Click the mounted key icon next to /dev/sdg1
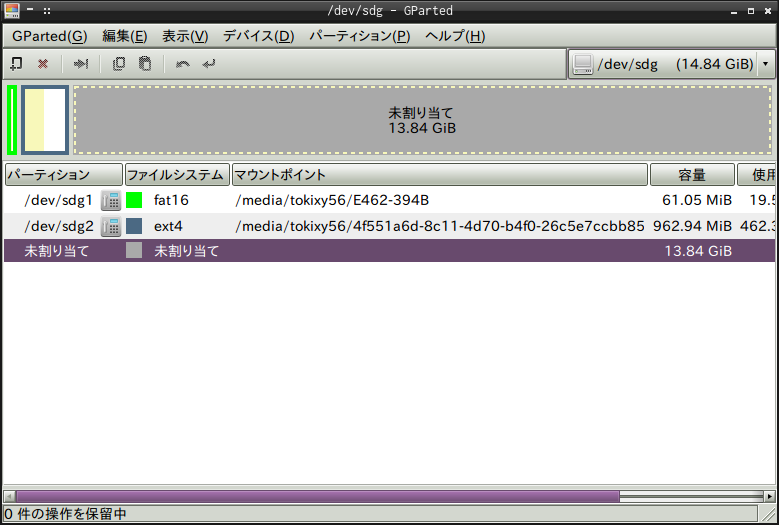Screen dimensions: 779x525 click(111, 200)
